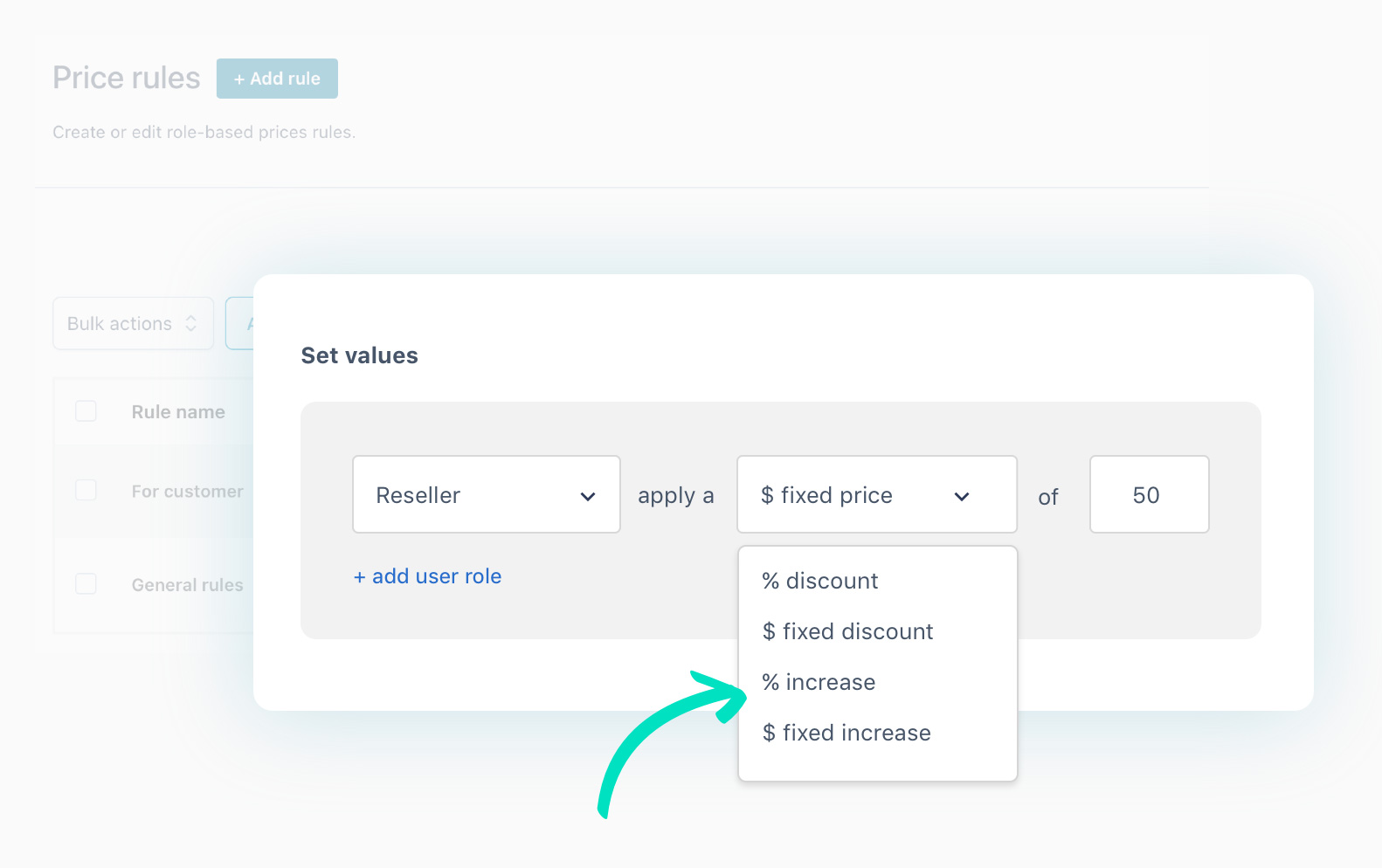Image resolution: width=1382 pixels, height=868 pixels.
Task: Choose "$ fixed increase" from the list
Action: (846, 733)
